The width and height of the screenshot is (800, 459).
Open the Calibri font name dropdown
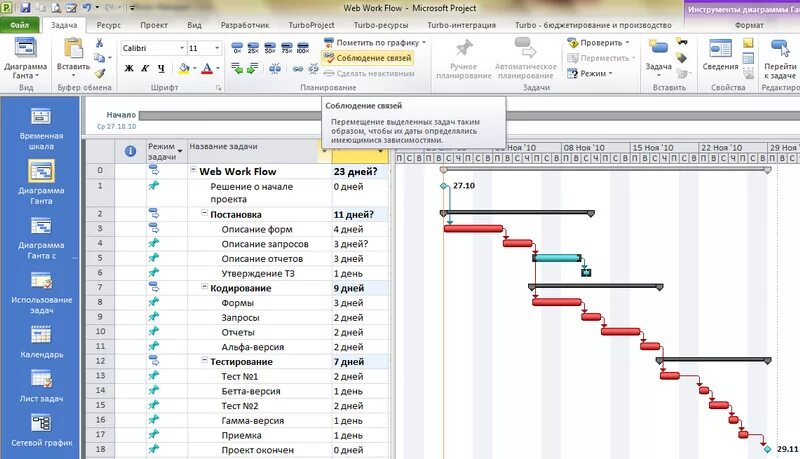point(182,48)
